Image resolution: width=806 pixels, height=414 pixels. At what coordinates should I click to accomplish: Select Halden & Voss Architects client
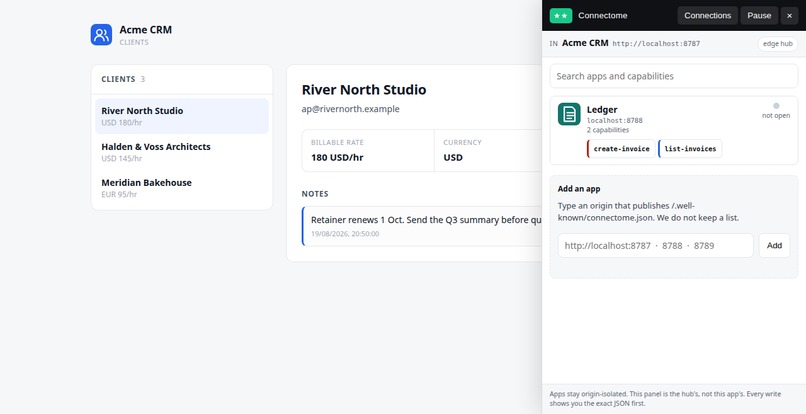pyautogui.click(x=181, y=152)
